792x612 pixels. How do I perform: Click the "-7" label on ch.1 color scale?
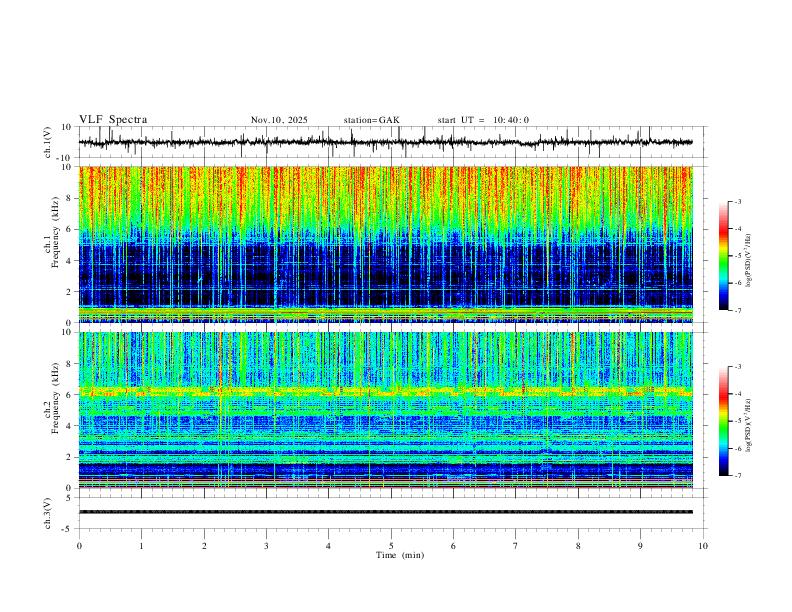pyautogui.click(x=738, y=310)
